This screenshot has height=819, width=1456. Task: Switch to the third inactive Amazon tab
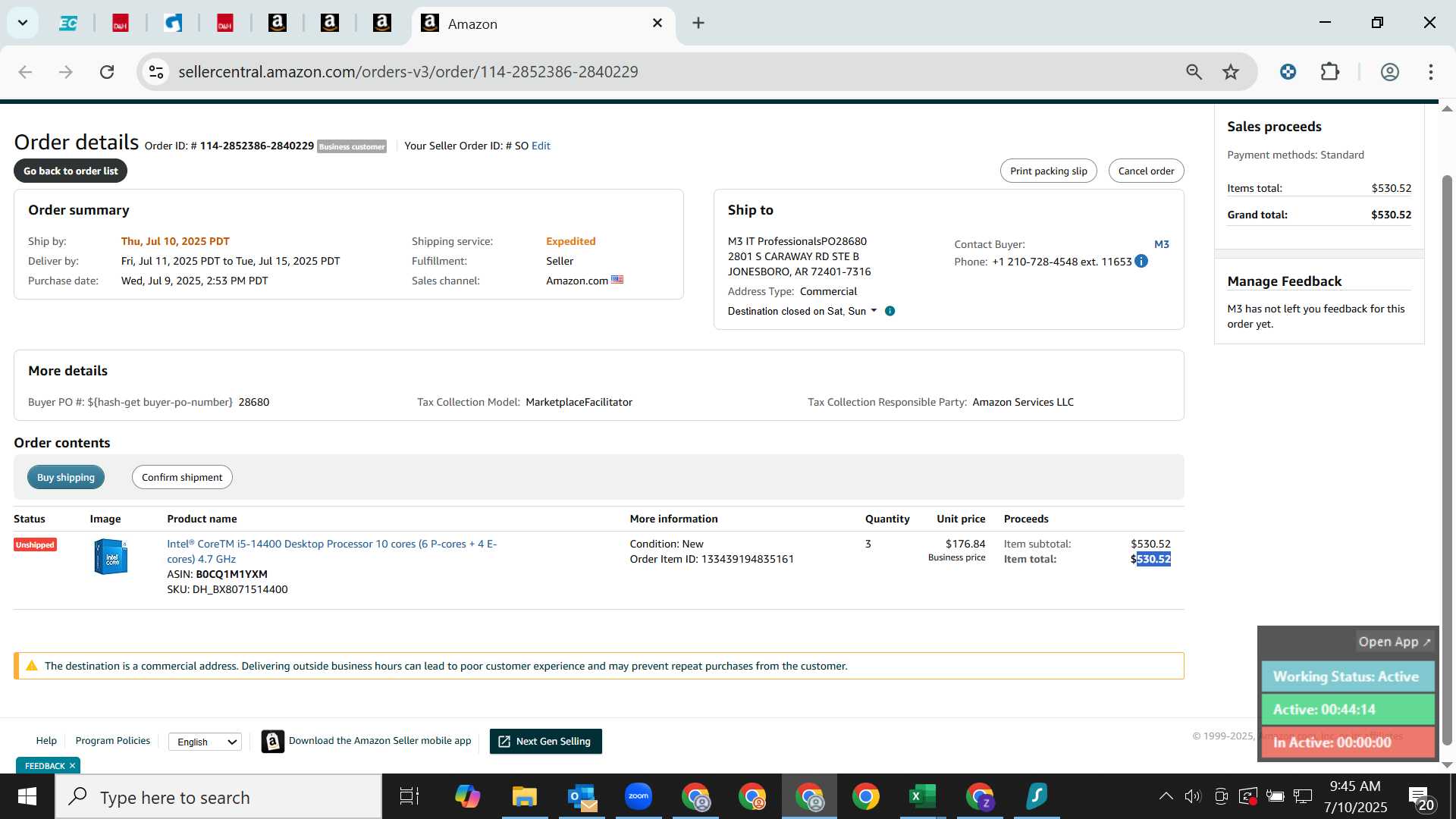(x=382, y=24)
